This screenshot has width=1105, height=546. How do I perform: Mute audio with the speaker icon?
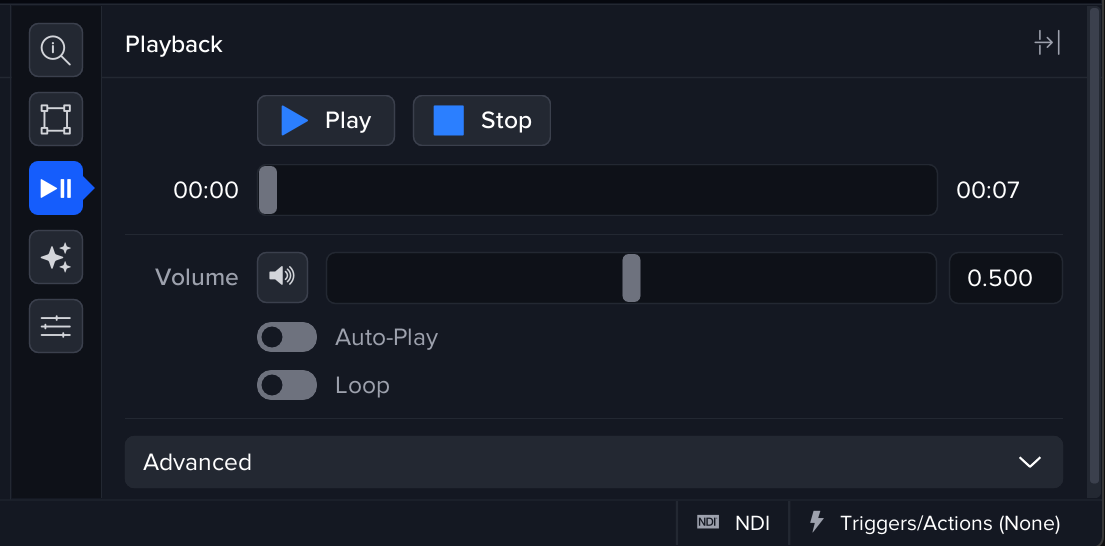(283, 277)
